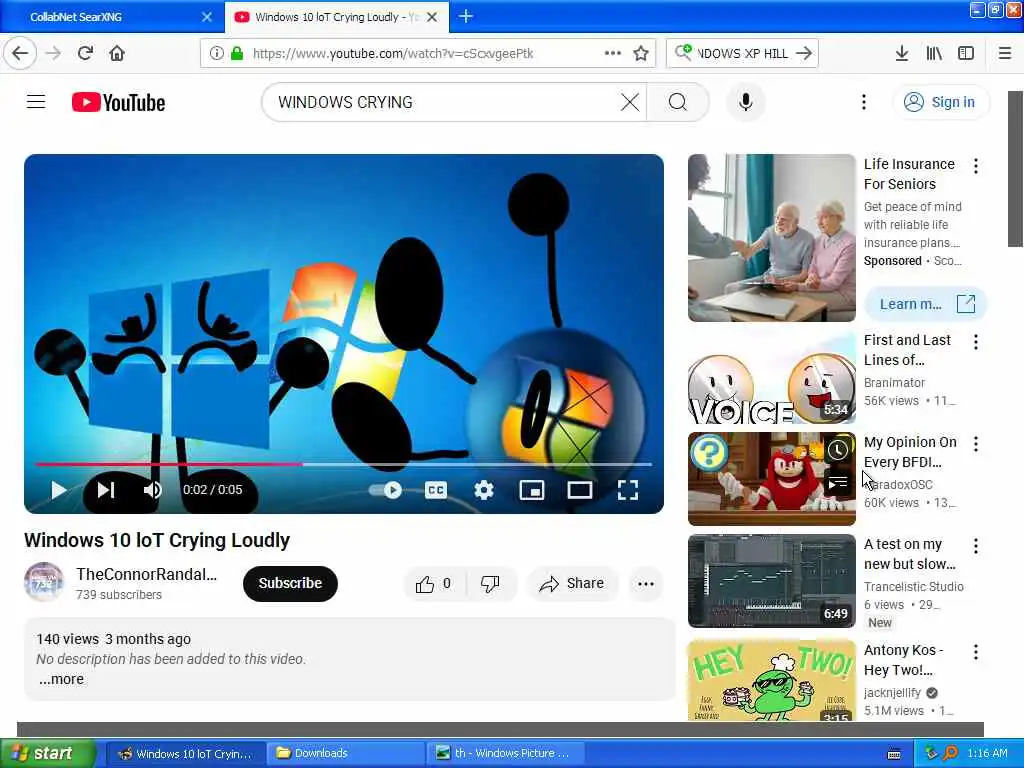Viewport: 1024px width, 768px height.
Task: Enable miniplayer mode
Action: pyautogui.click(x=532, y=490)
